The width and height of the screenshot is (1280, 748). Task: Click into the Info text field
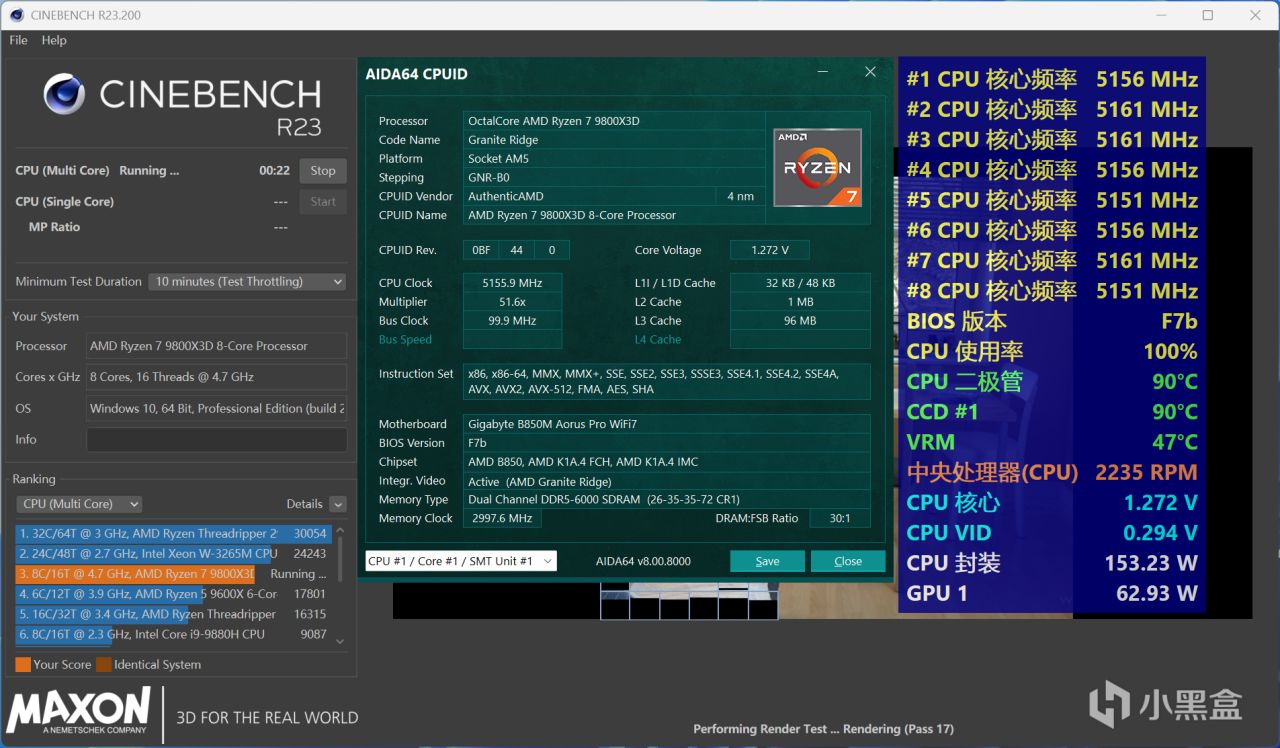coord(216,439)
